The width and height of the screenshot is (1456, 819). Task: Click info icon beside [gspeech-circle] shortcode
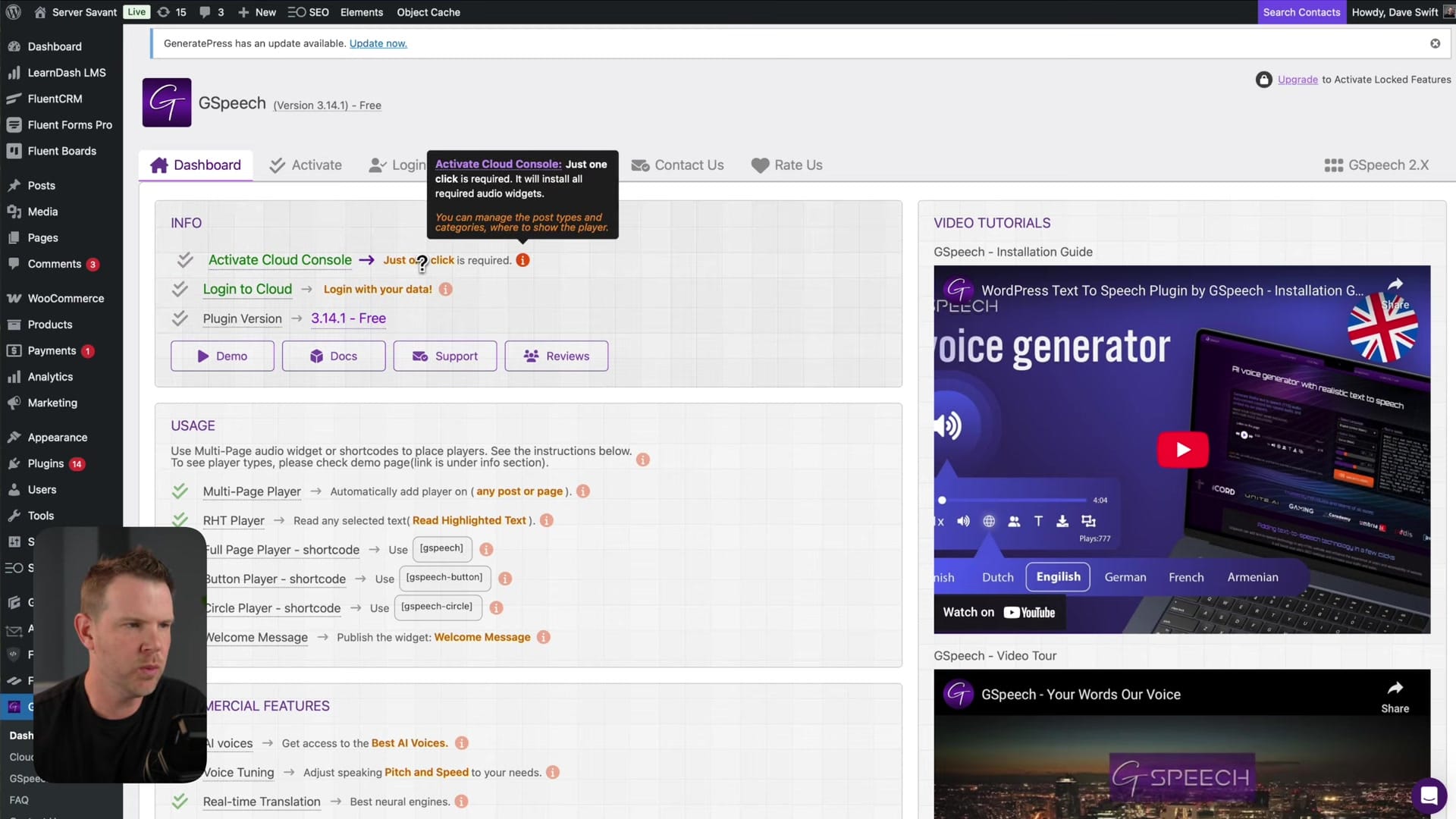[x=496, y=607]
